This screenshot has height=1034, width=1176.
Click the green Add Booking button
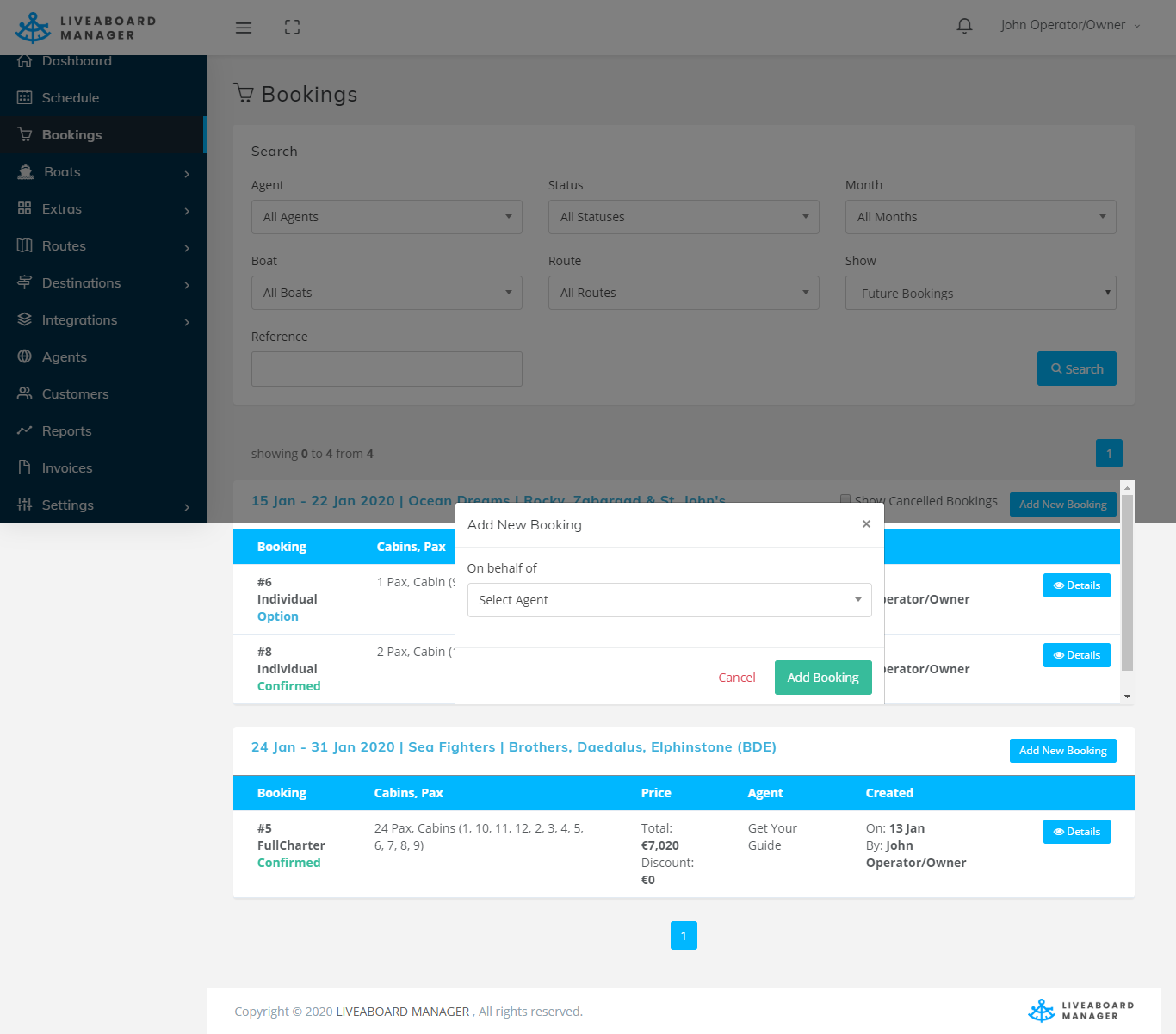pos(822,678)
